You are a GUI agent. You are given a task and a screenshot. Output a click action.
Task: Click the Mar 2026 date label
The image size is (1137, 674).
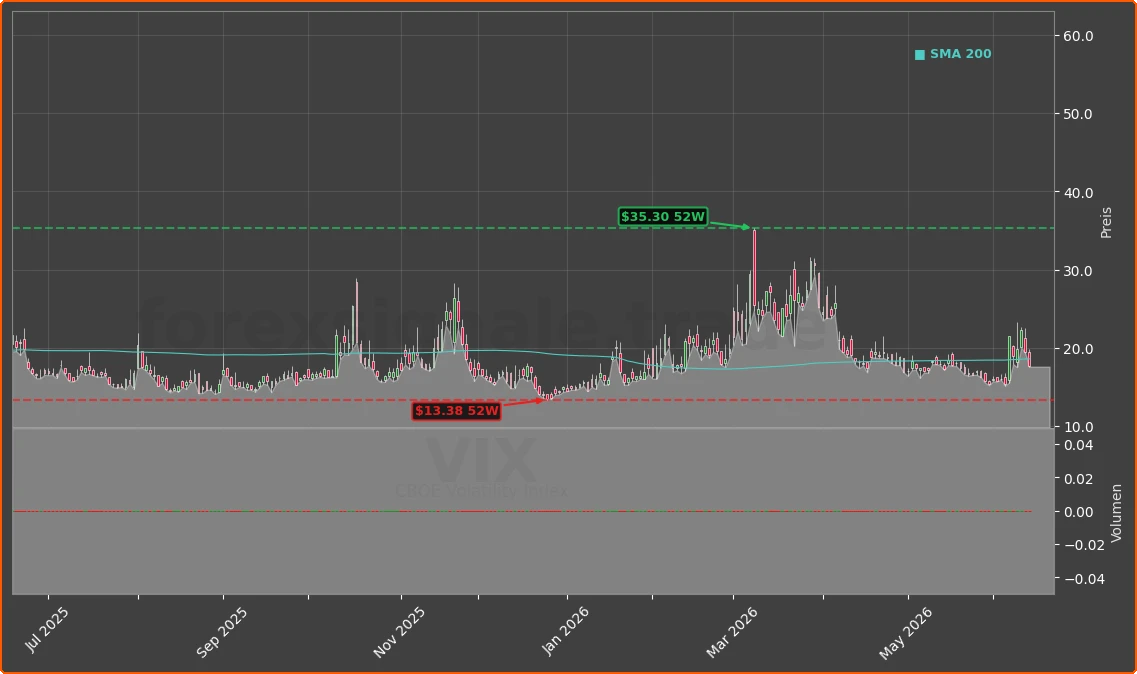(731, 633)
